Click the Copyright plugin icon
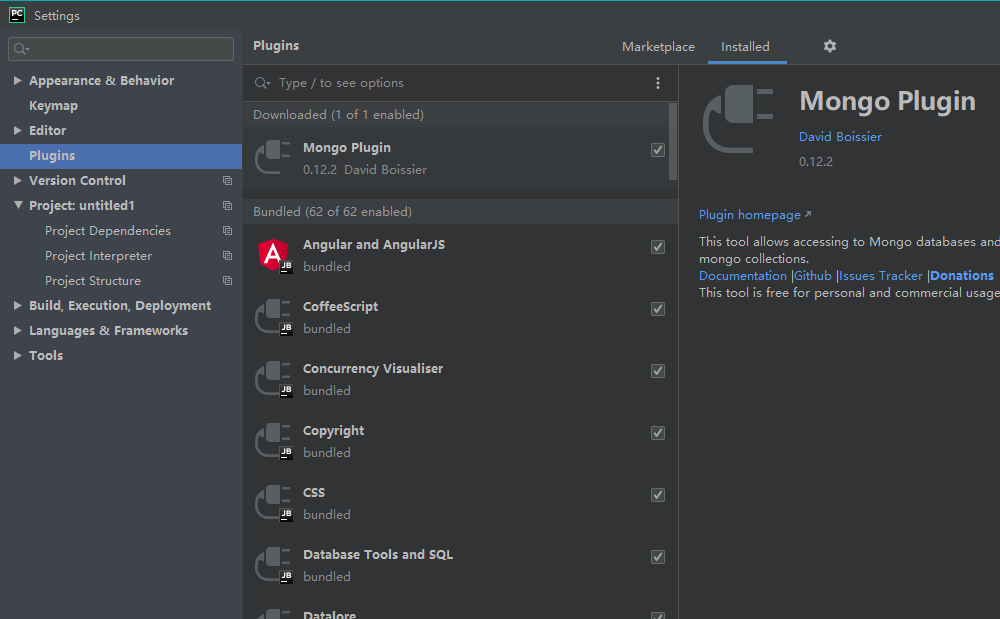Viewport: 1000px width, 619px height. (273, 441)
